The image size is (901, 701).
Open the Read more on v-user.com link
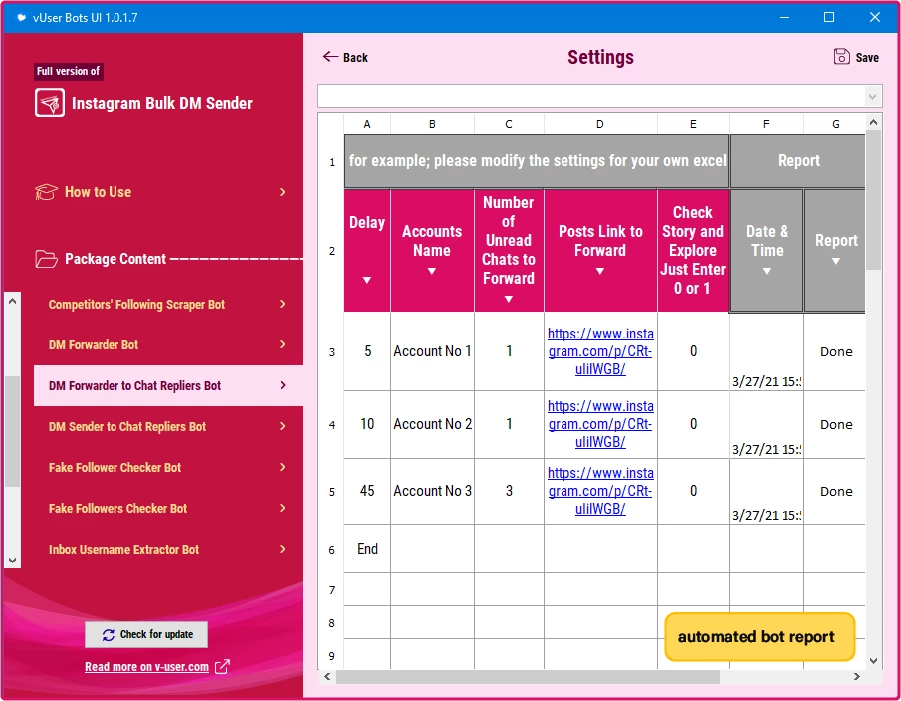pyautogui.click(x=147, y=667)
